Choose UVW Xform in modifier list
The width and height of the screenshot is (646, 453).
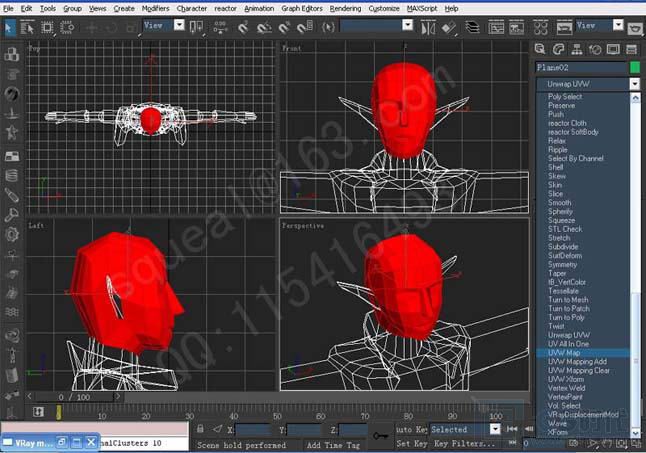583,379
